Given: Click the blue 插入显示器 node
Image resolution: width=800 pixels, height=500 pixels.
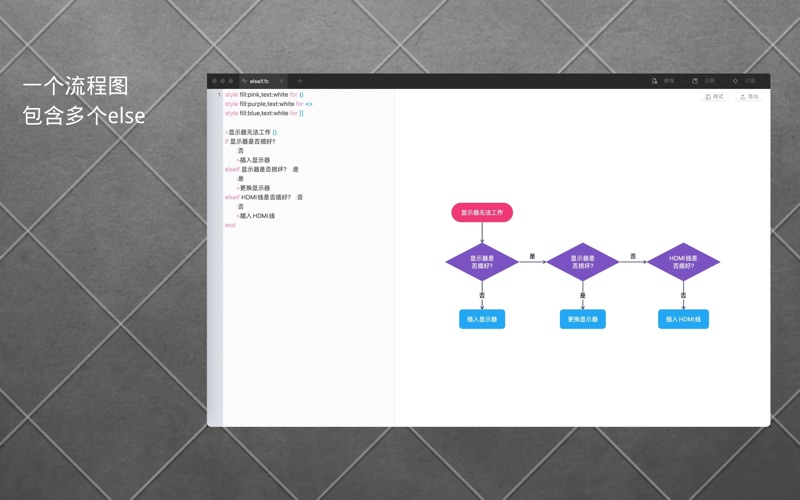Looking at the screenshot, I should (482, 319).
